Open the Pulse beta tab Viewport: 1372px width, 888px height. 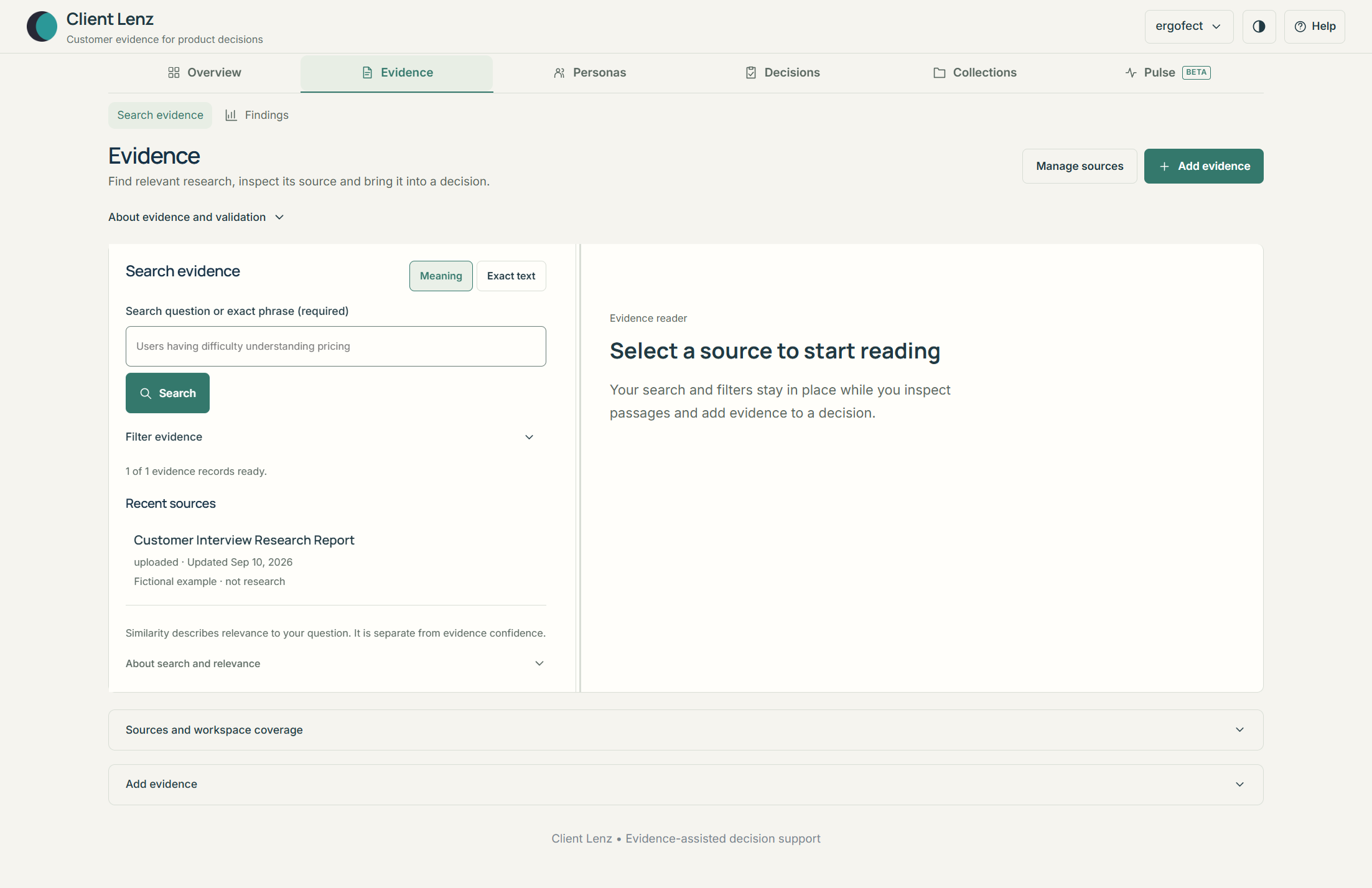point(1167,73)
